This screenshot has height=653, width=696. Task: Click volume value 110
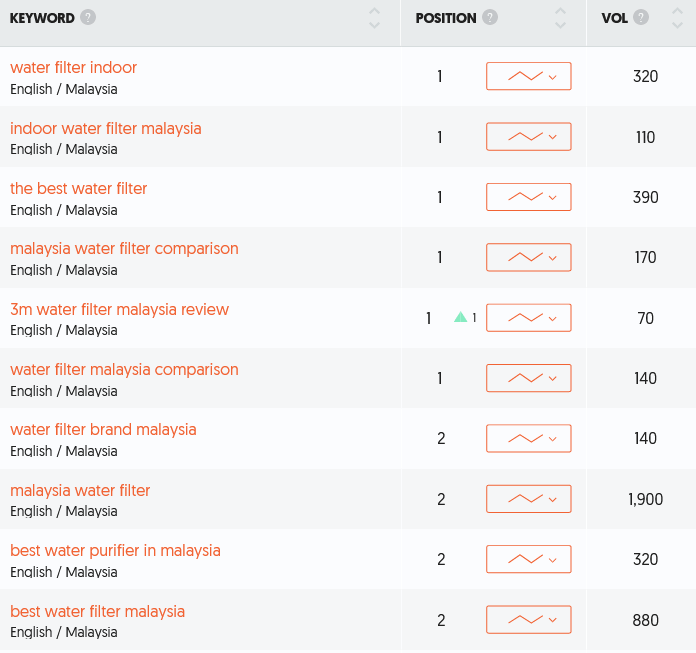click(645, 137)
